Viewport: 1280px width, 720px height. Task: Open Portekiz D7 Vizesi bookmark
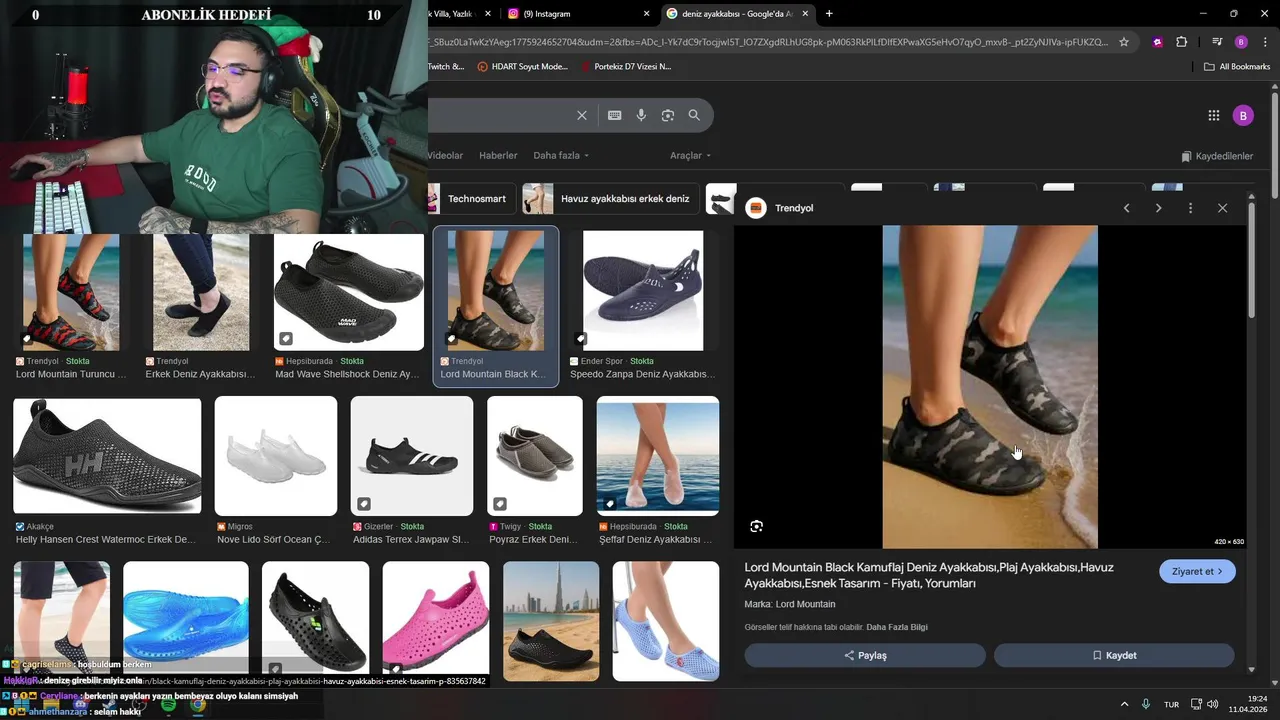626,67
